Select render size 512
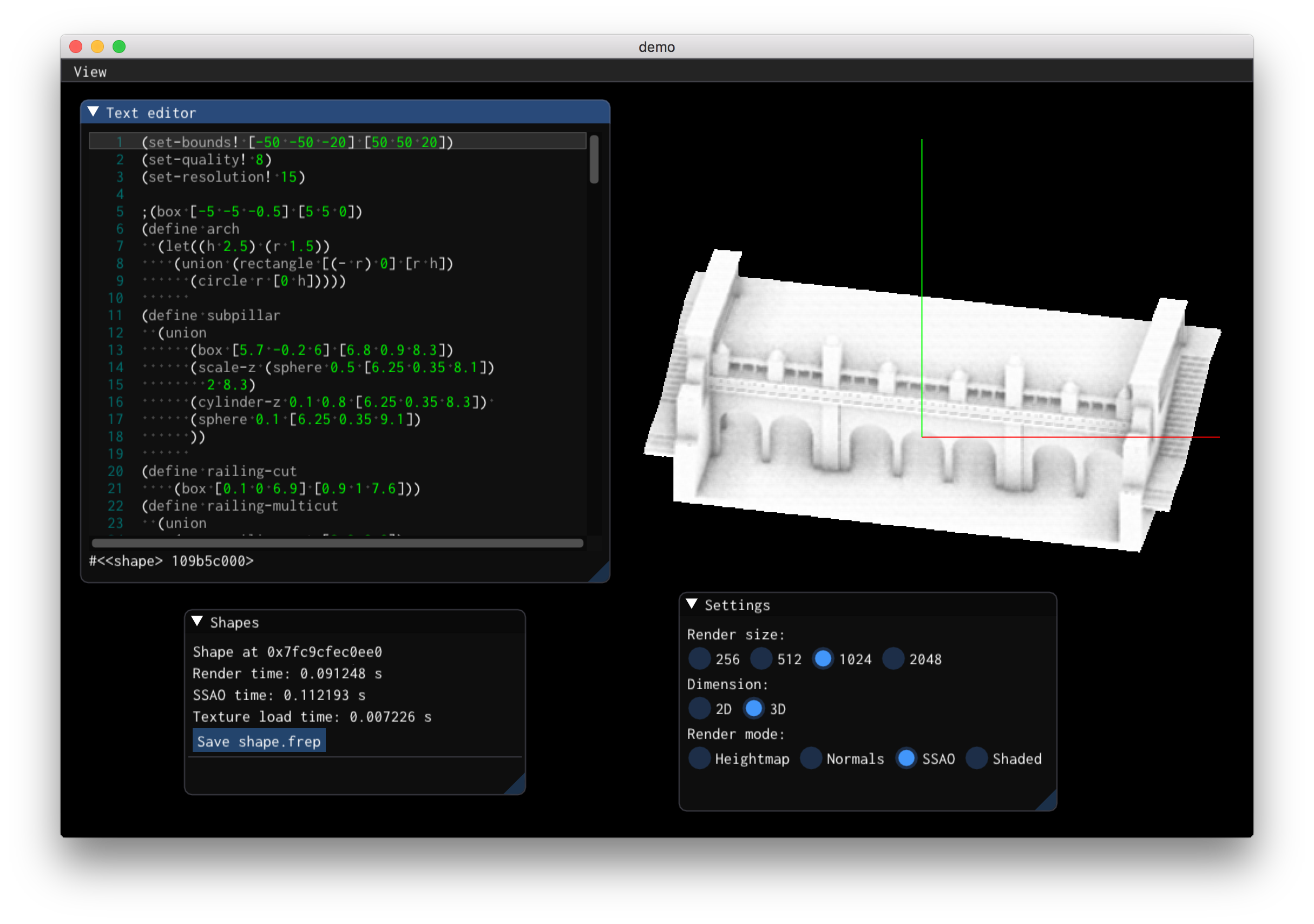This screenshot has width=1314, height=924. point(761,658)
